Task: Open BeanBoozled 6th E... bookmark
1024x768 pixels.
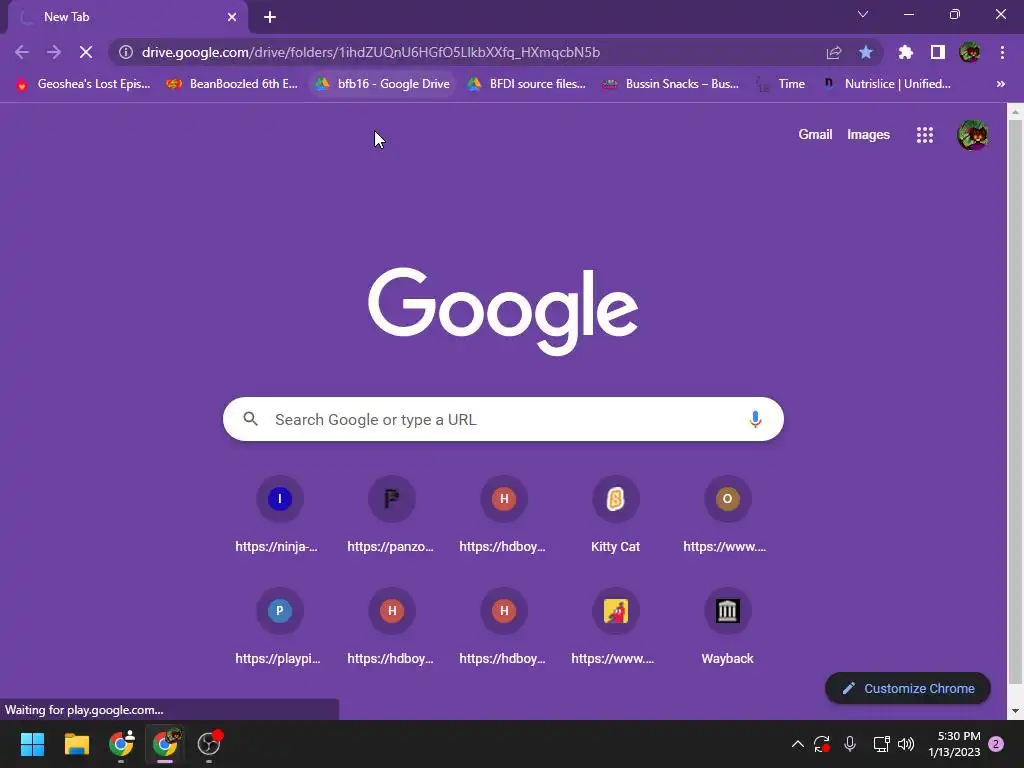Action: point(232,84)
